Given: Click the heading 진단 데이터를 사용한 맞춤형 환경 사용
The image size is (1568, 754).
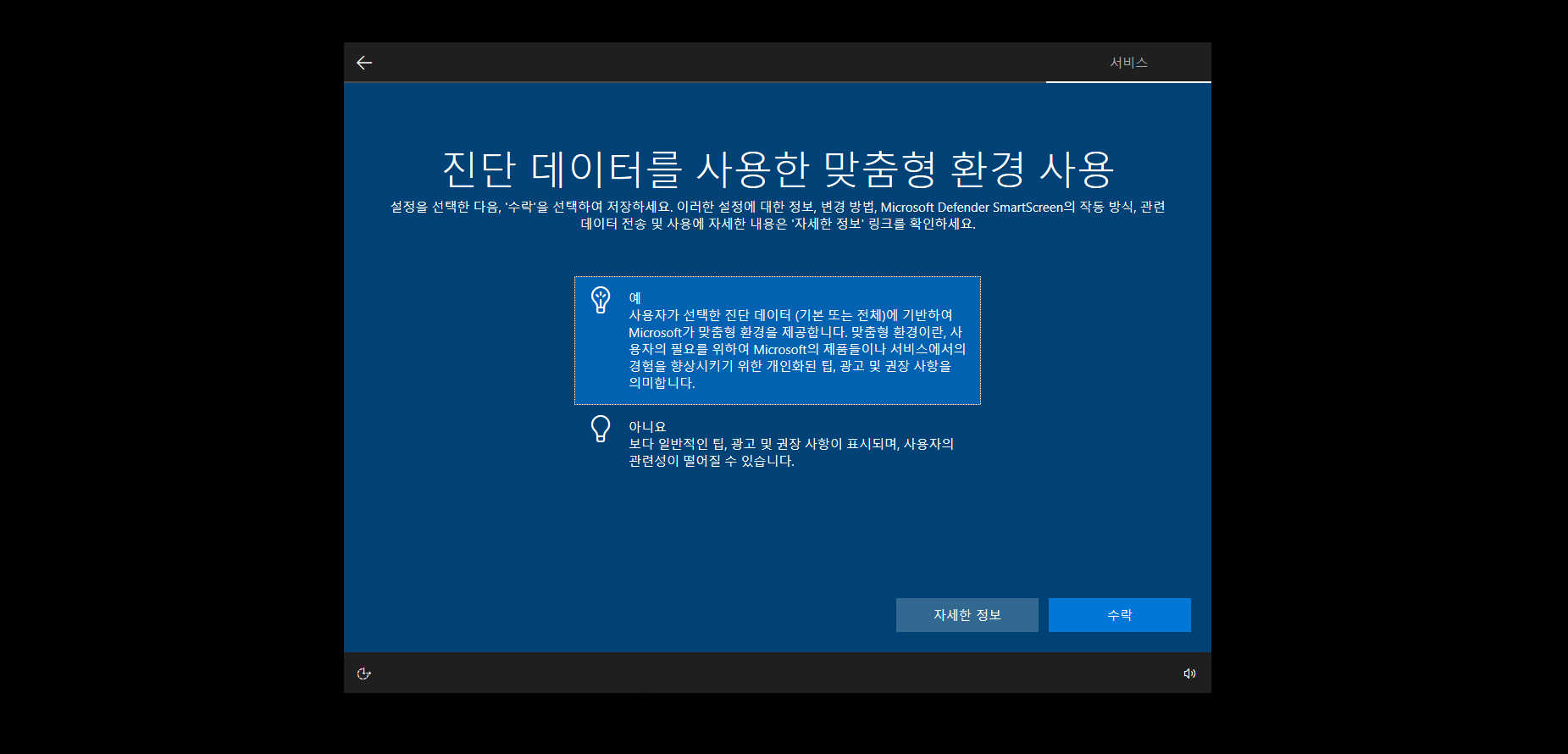Looking at the screenshot, I should click(778, 169).
